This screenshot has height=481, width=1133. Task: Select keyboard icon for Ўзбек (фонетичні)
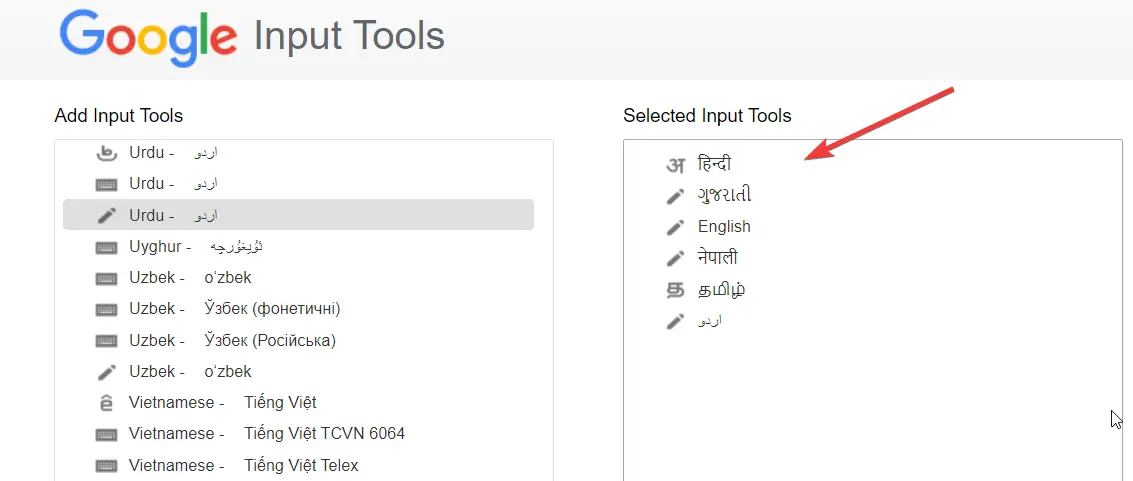coord(106,309)
